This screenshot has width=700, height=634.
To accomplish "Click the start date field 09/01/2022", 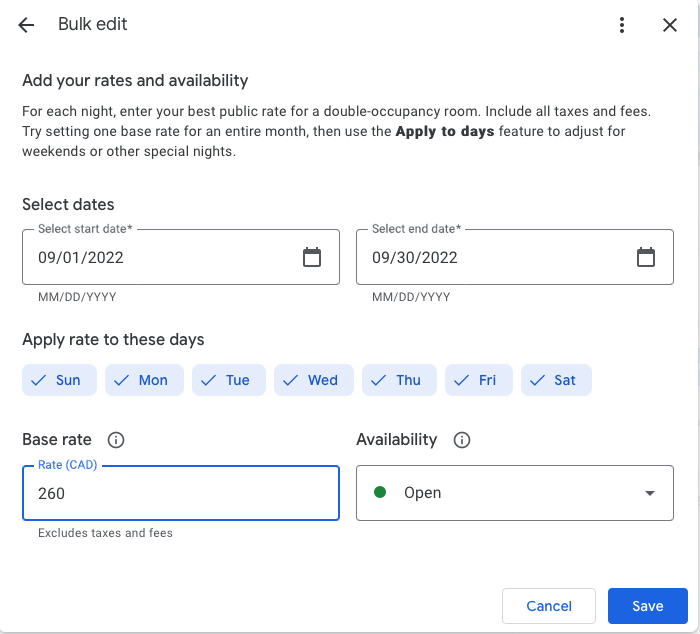I will pos(181,257).
